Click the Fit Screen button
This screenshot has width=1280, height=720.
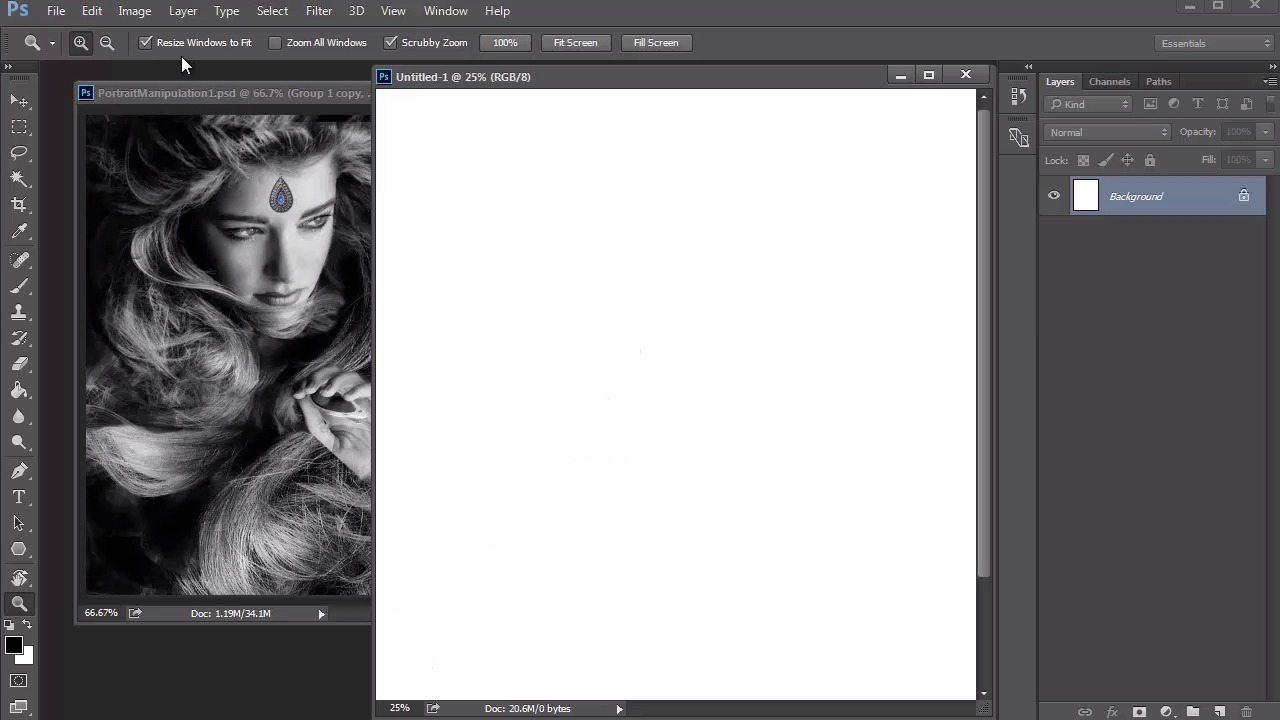[575, 43]
